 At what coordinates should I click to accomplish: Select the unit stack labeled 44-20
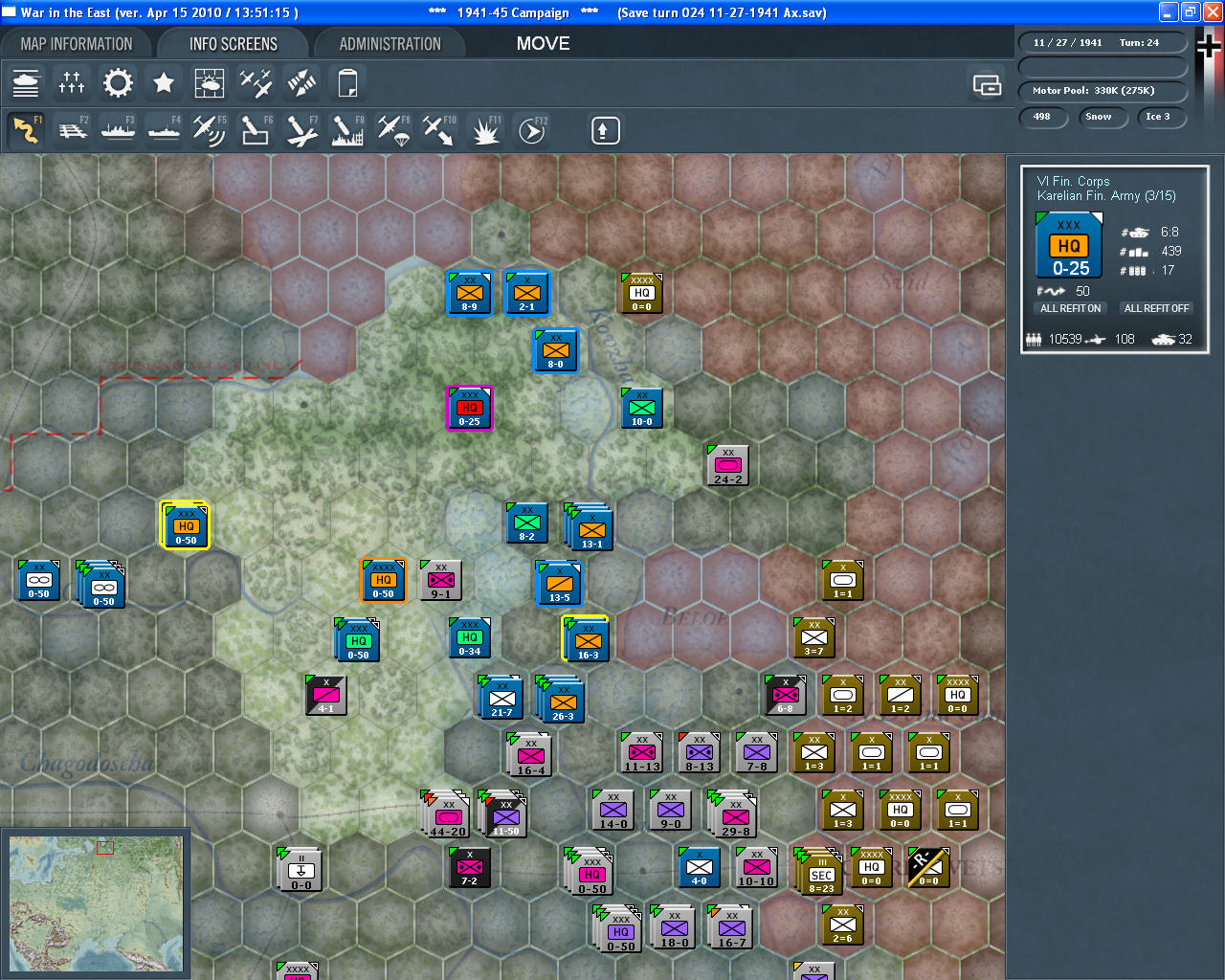447,814
